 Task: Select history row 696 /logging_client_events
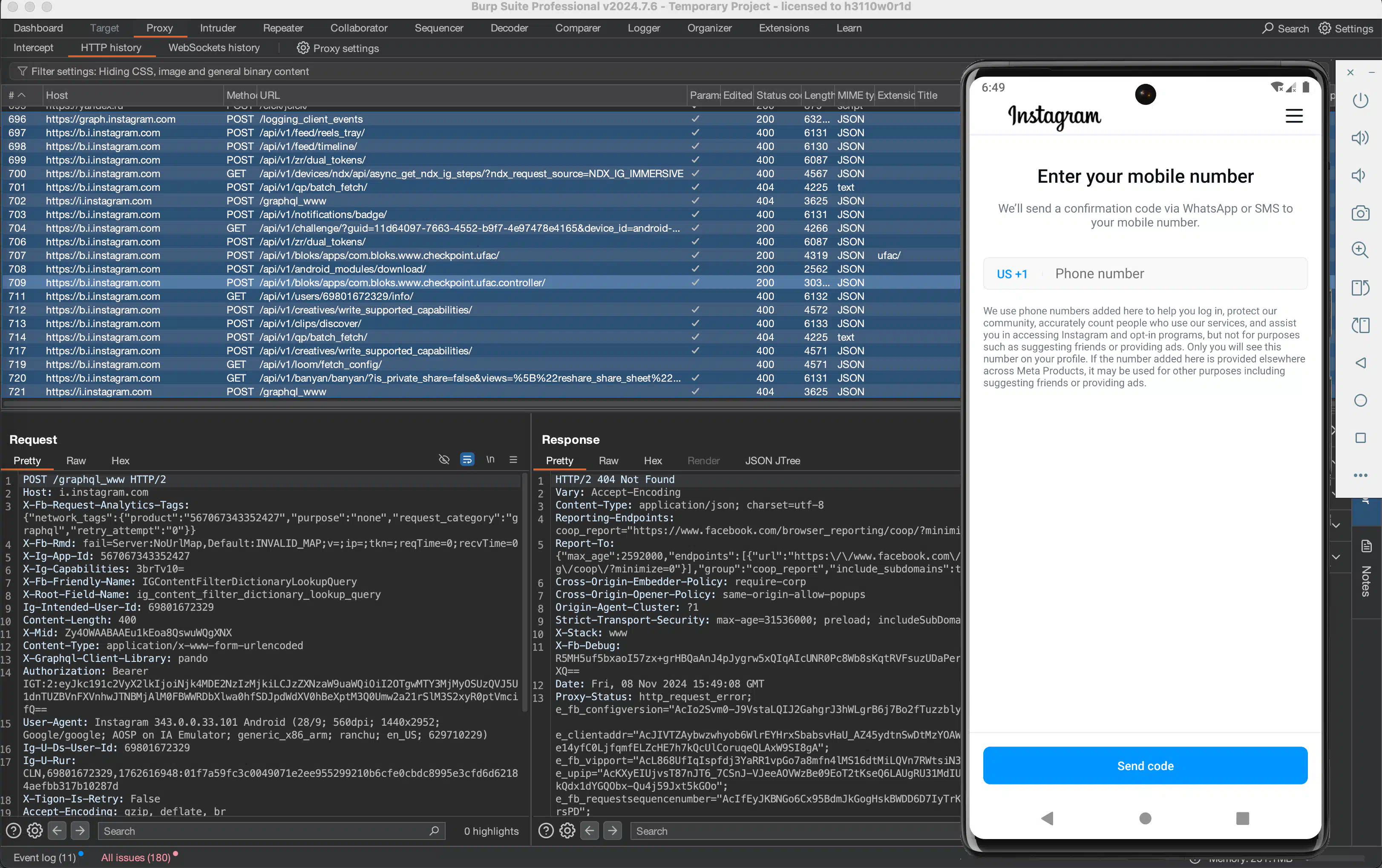(x=481, y=119)
